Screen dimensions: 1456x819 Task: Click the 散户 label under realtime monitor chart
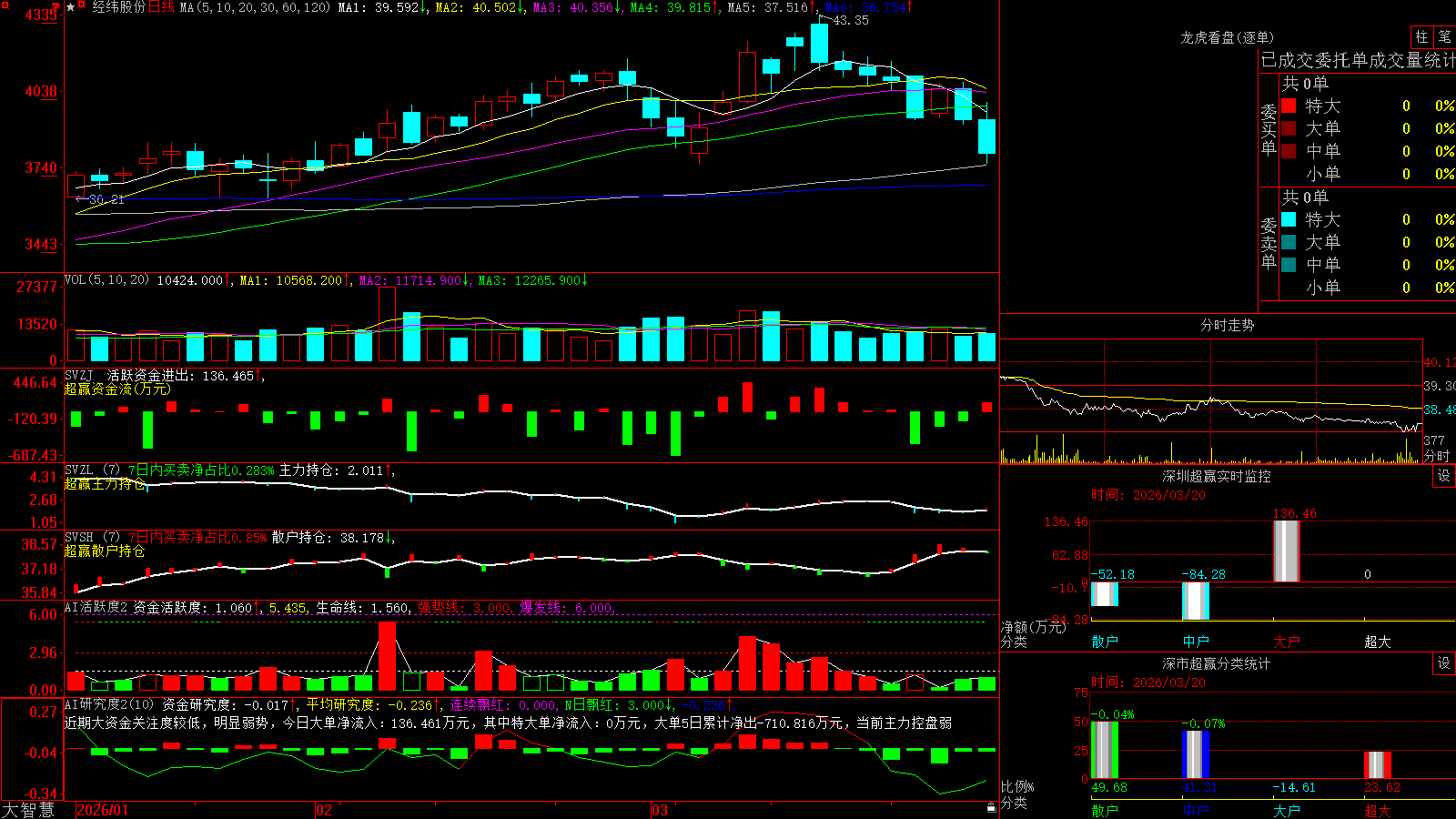tap(1105, 642)
